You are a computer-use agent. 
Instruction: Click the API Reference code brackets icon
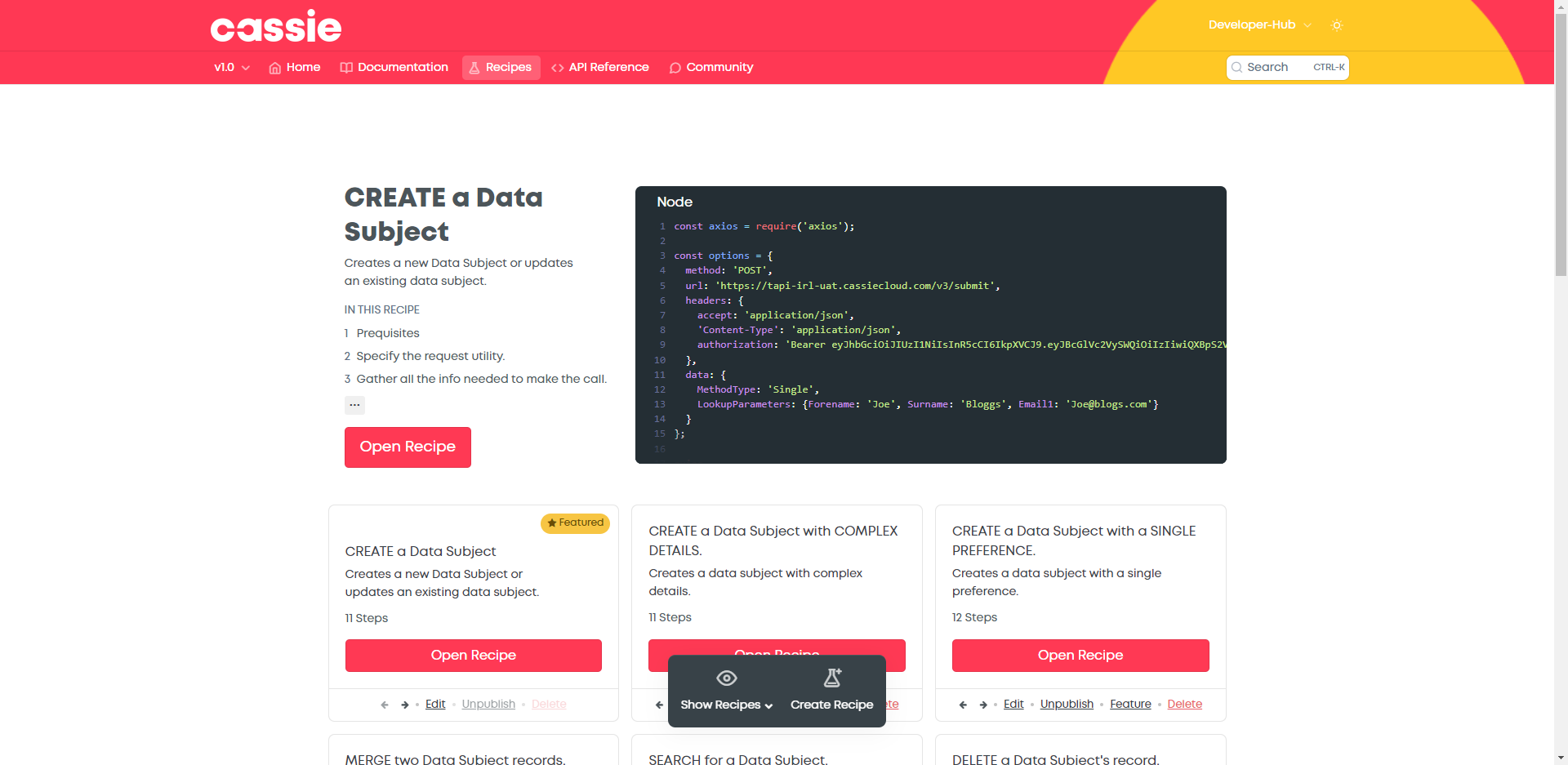pos(558,68)
